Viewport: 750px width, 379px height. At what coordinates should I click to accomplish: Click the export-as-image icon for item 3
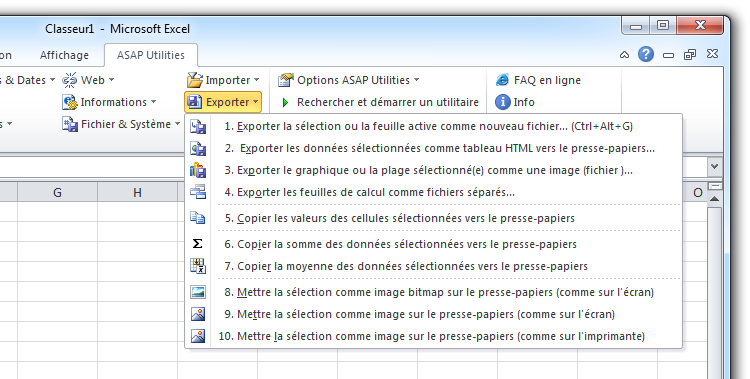click(198, 170)
